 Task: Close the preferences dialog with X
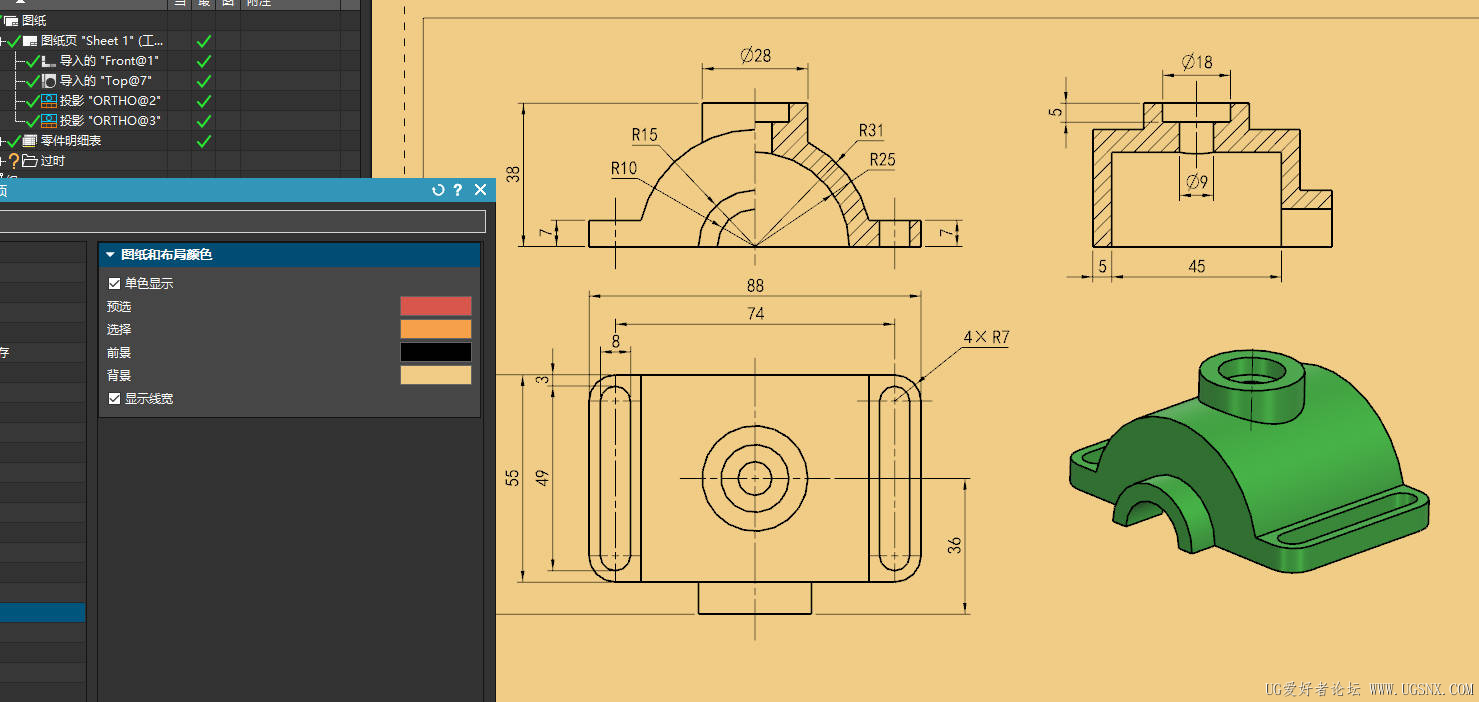pos(480,190)
